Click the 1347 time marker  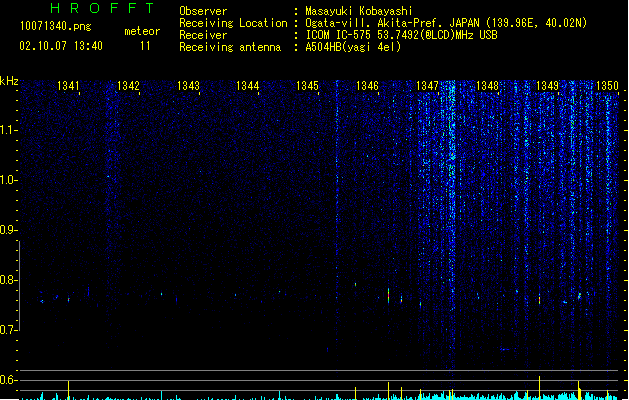coord(427,86)
